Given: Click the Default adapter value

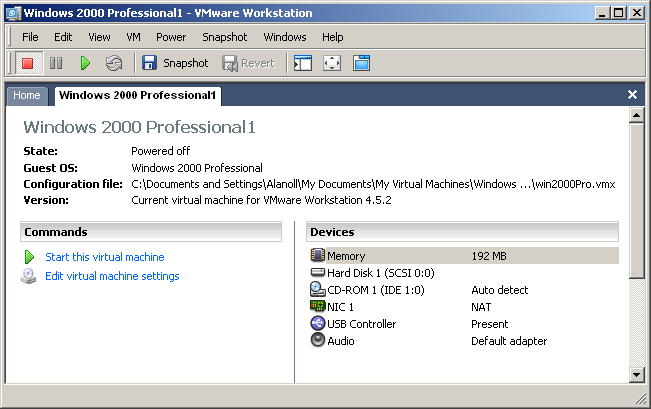Looking at the screenshot, I should coord(509,341).
